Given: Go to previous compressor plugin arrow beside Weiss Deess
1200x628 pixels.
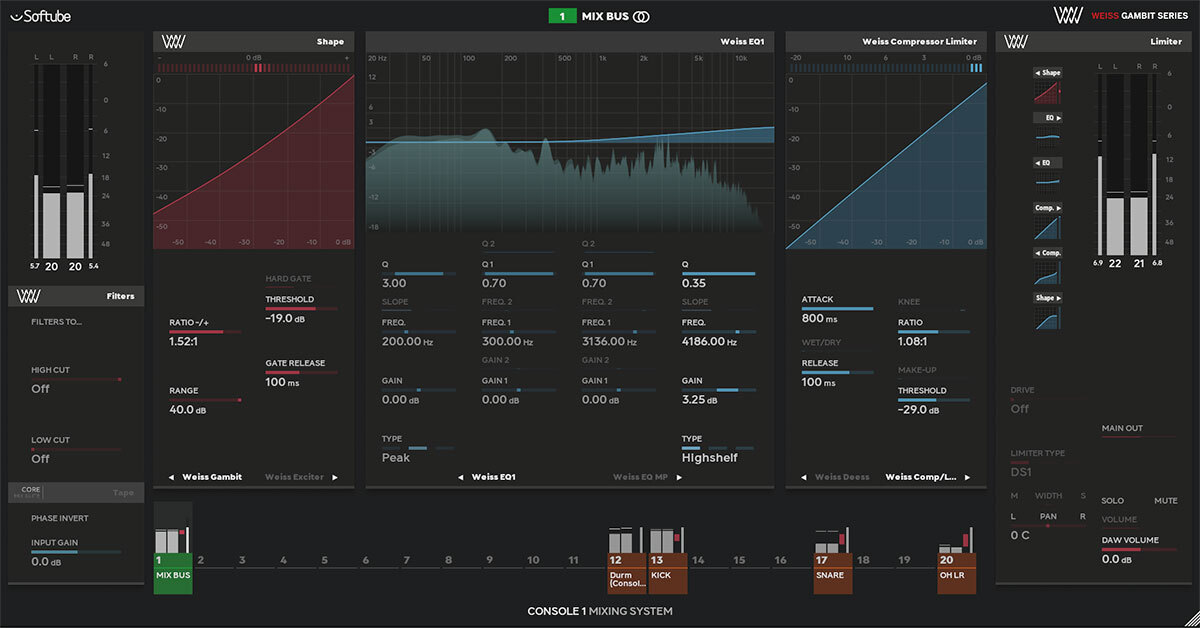Looking at the screenshot, I should coord(805,477).
